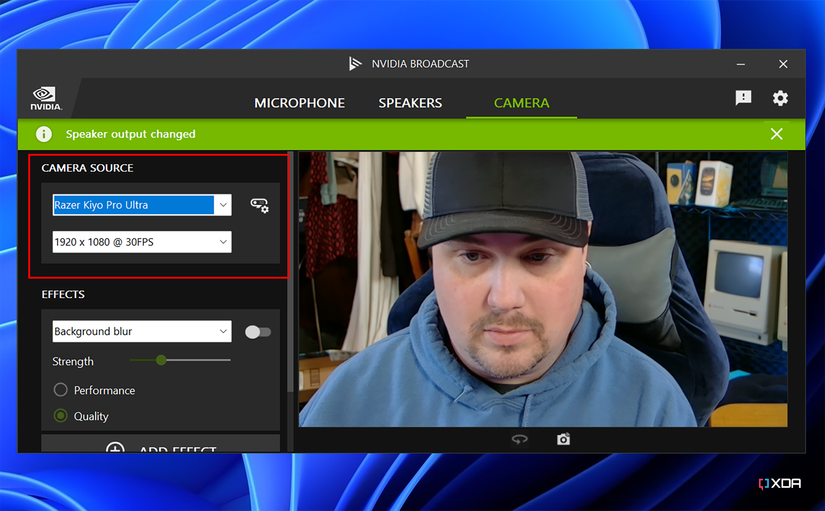
Task: Click the info icon in green banner
Action: 44,134
